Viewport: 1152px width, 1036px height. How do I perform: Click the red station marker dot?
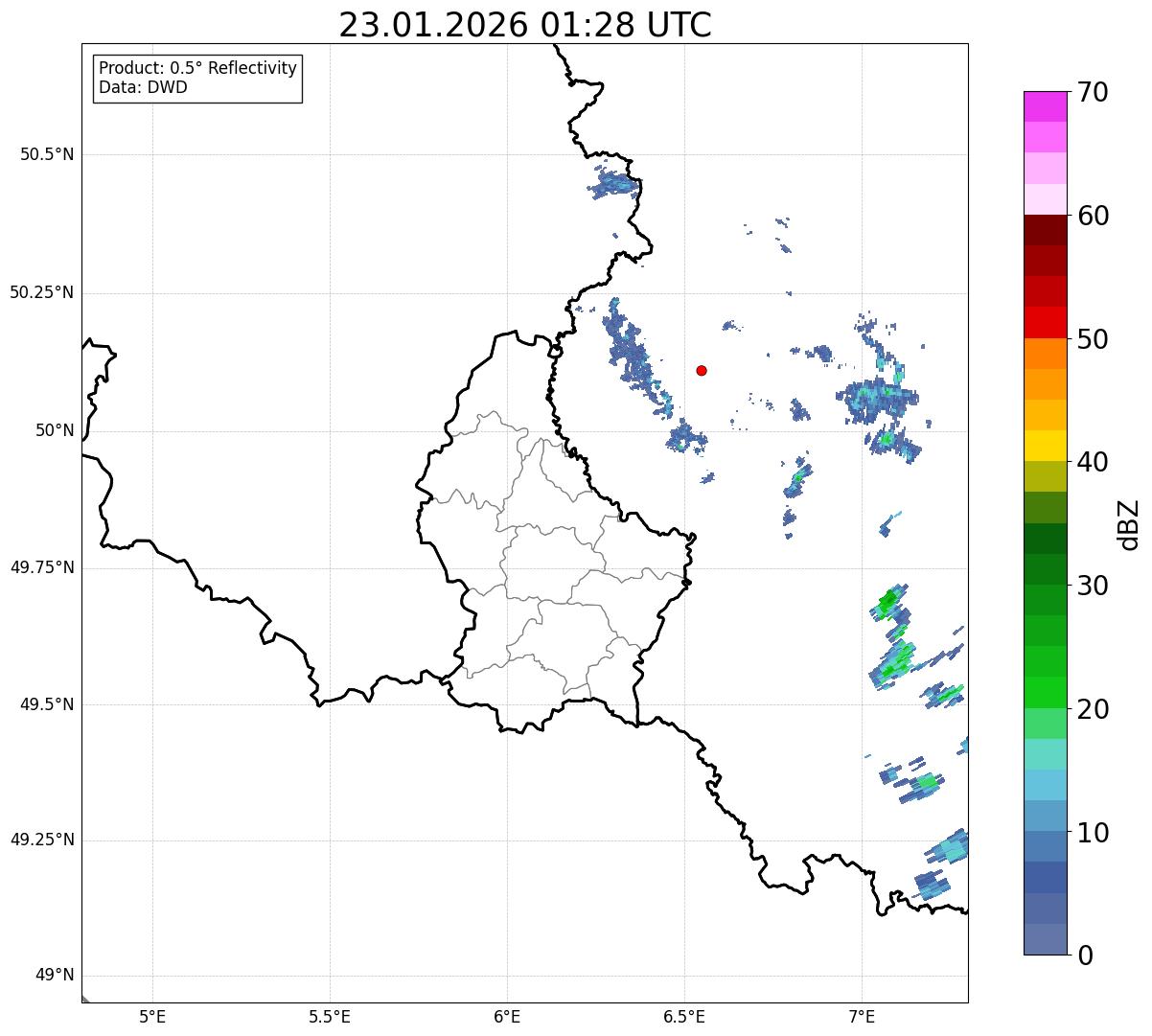click(702, 370)
